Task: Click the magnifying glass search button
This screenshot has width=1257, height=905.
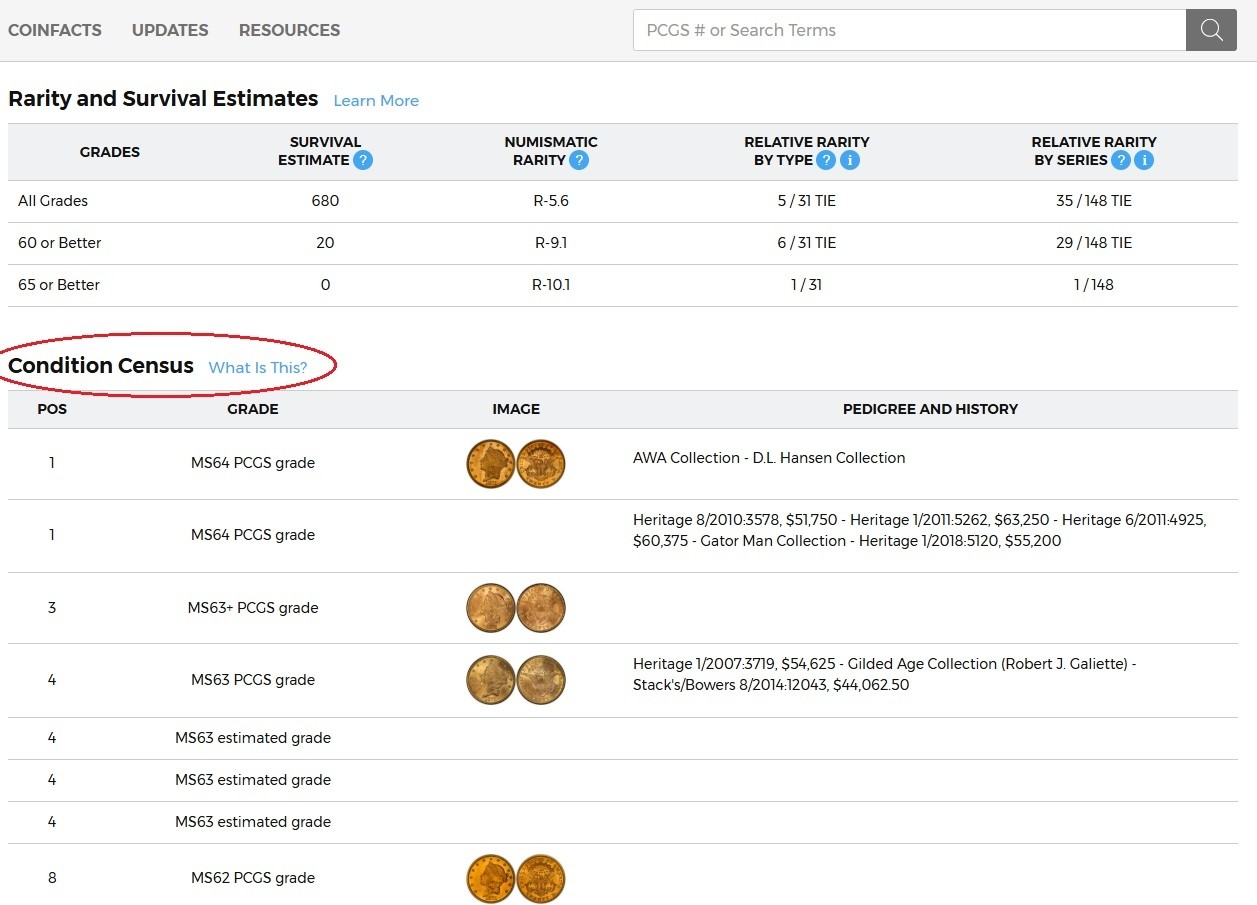Action: click(1211, 30)
